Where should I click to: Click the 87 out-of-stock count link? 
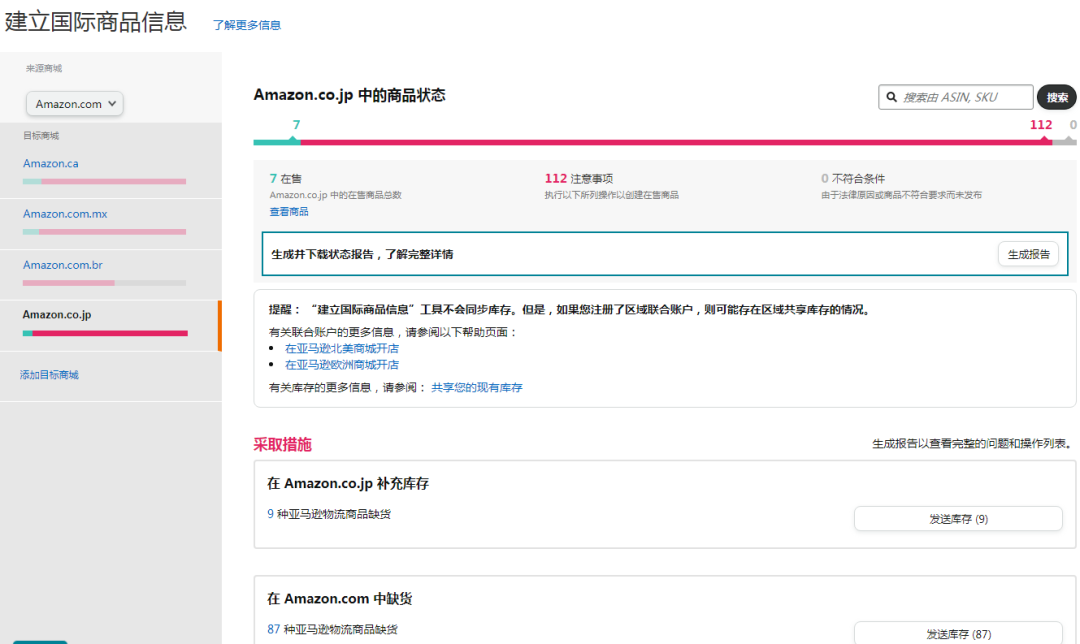tap(273, 629)
